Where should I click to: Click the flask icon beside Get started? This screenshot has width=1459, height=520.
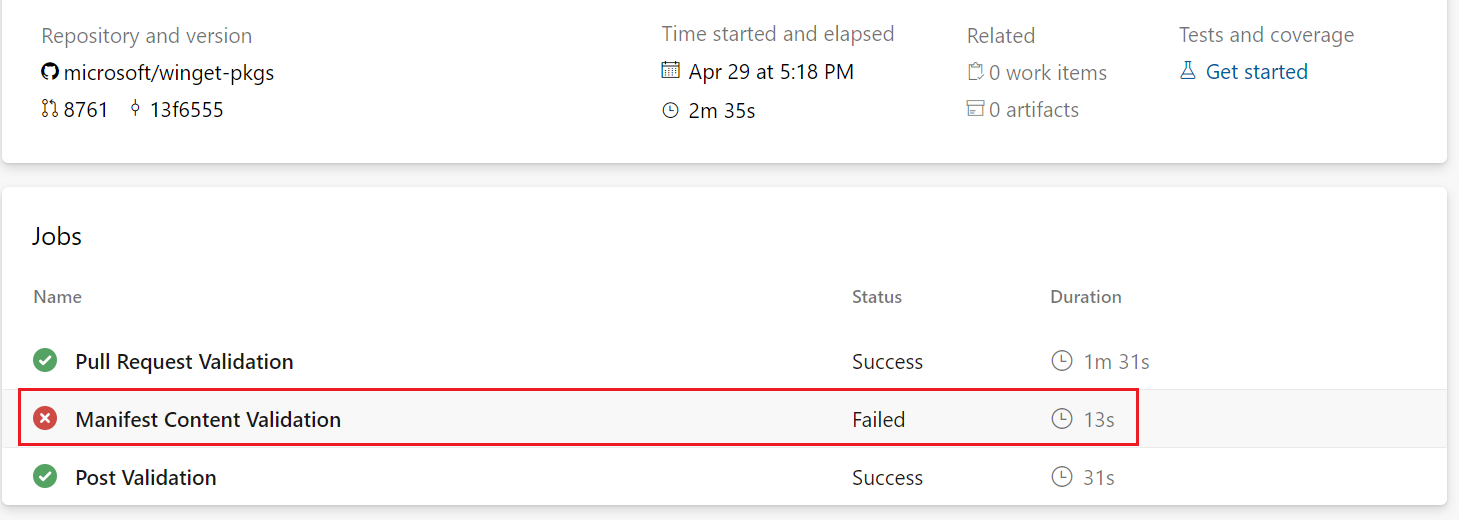point(1188,72)
